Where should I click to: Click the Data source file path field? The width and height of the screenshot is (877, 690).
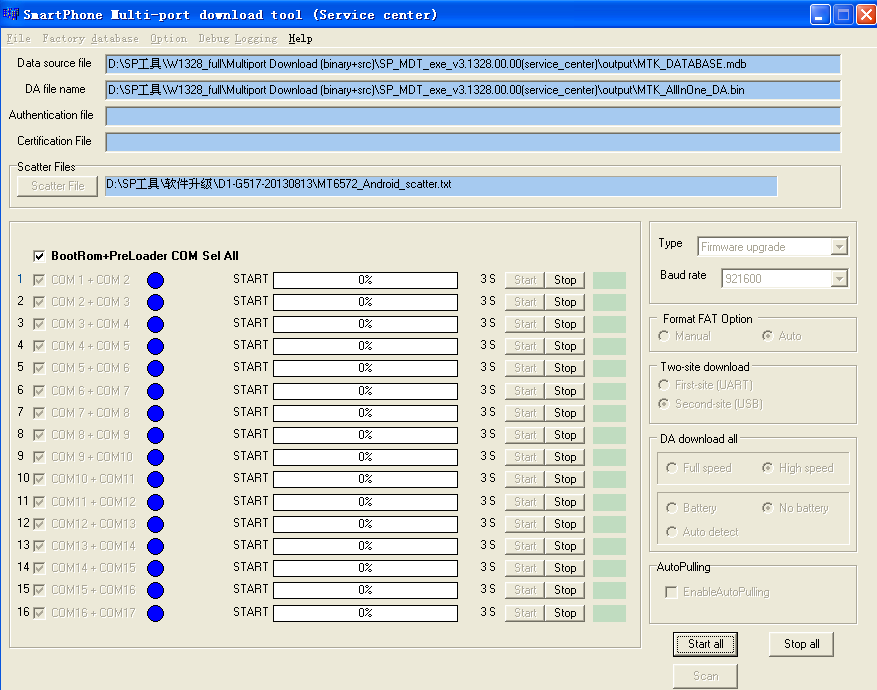pyautogui.click(x=472, y=64)
